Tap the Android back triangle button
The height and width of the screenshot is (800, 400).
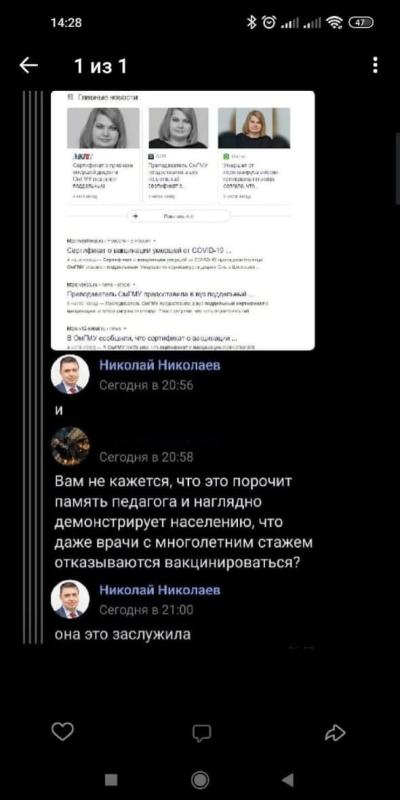pyautogui.click(x=288, y=780)
